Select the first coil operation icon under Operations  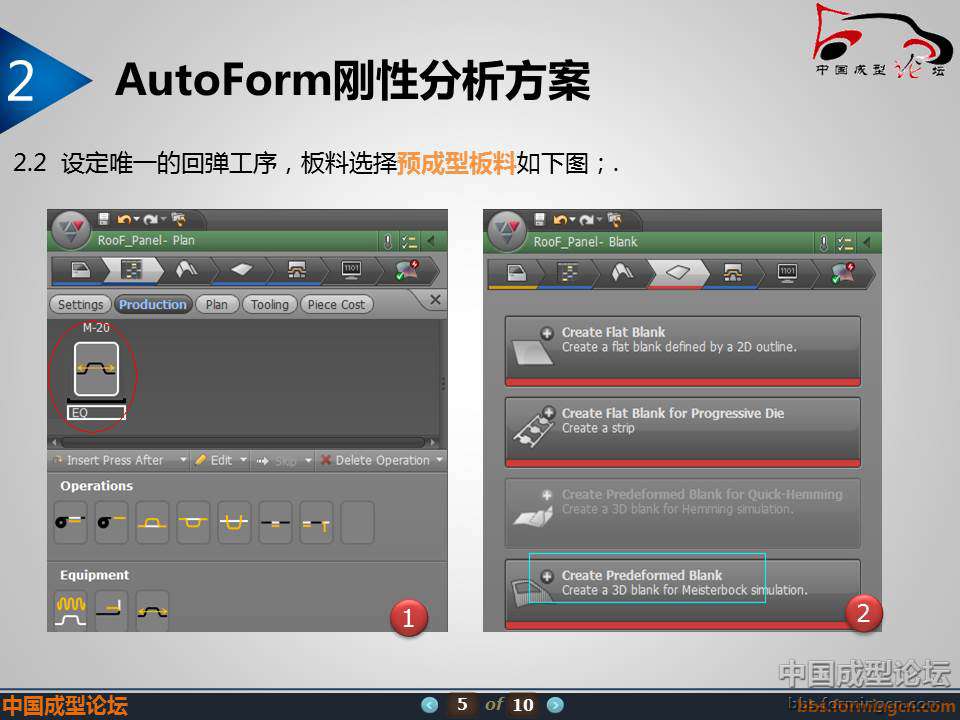70,522
